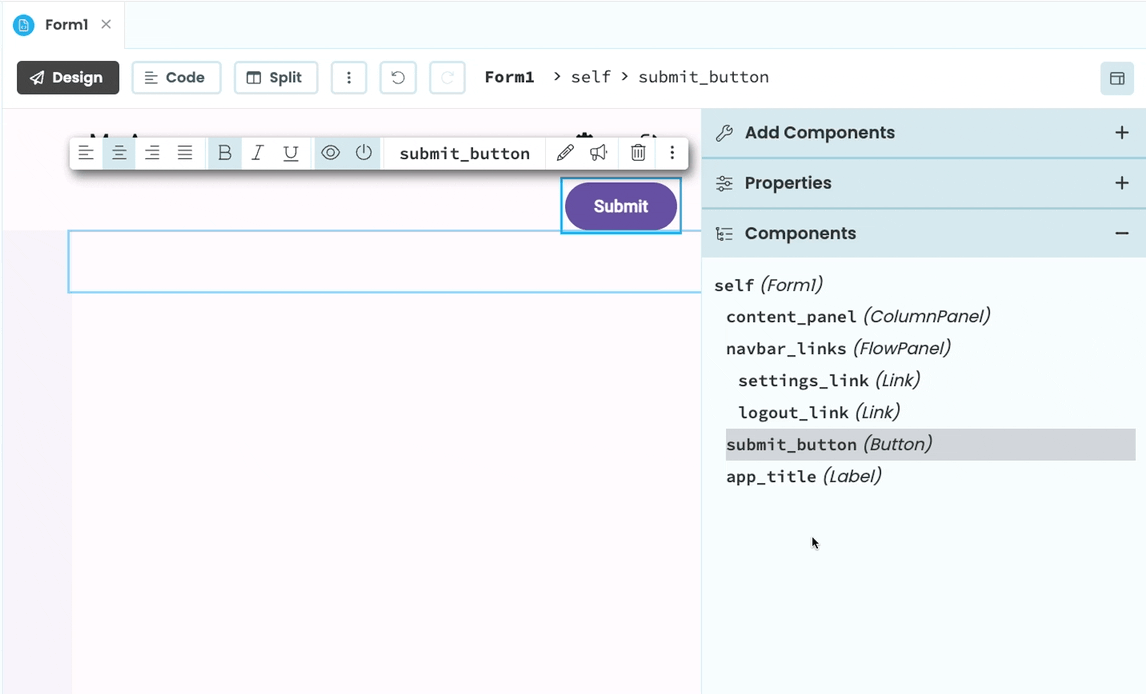Toggle visibility with the eye icon

coord(330,153)
